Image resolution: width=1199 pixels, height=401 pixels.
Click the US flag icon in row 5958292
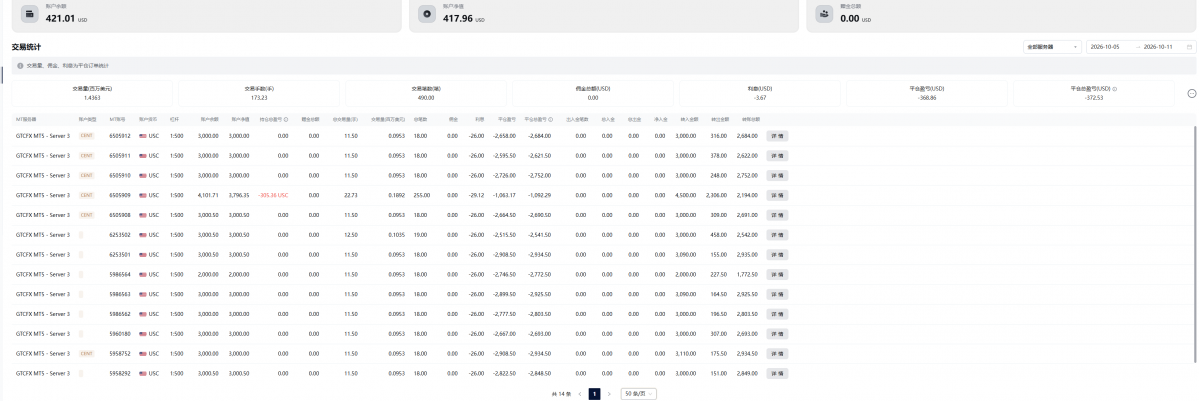click(143, 373)
